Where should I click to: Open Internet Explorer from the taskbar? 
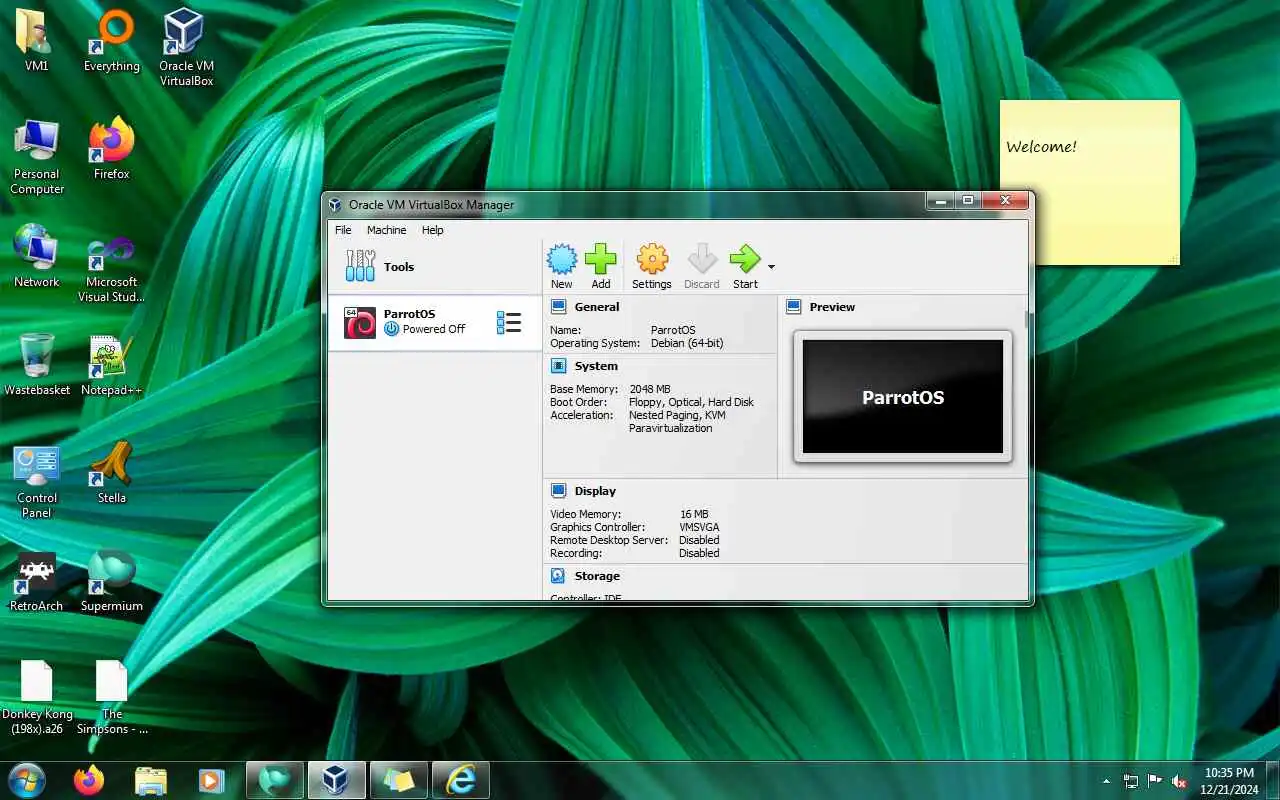click(x=461, y=780)
